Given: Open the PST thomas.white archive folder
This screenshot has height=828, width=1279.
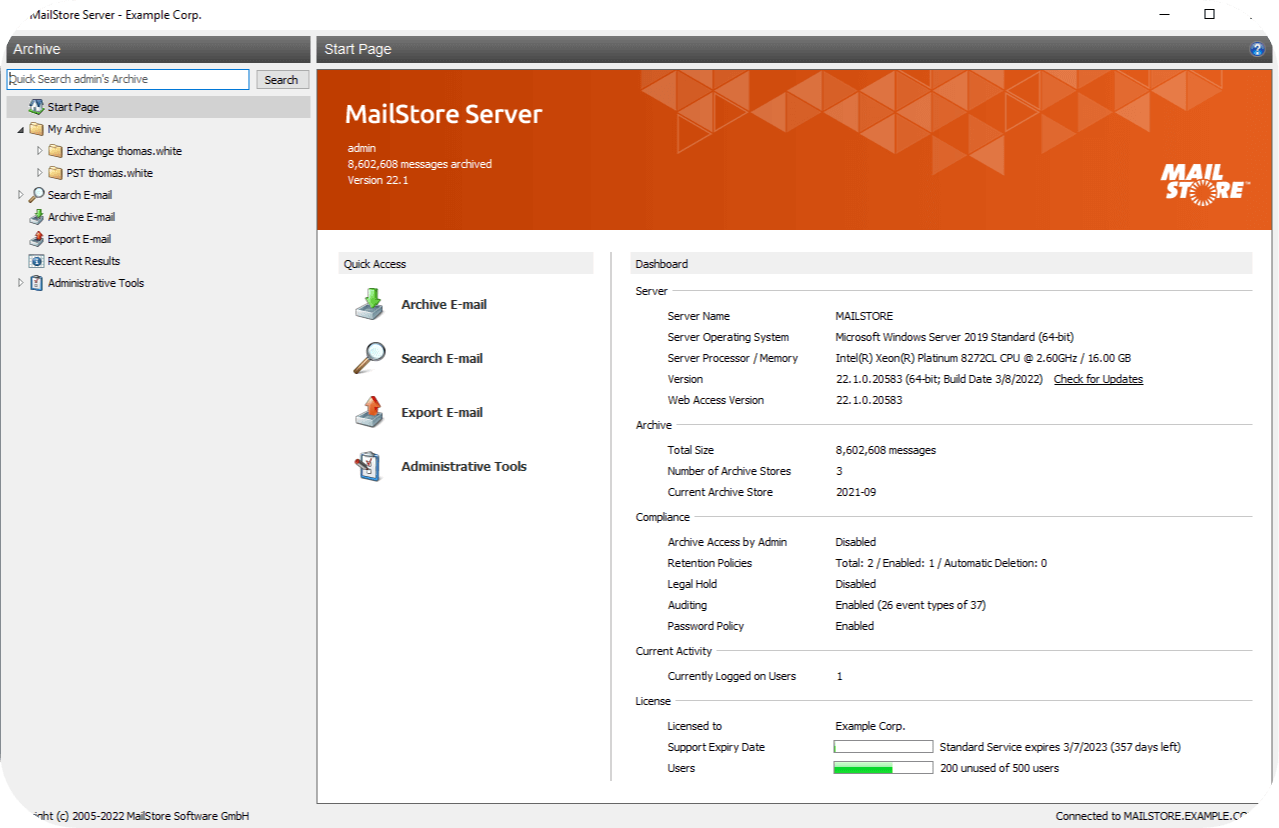Looking at the screenshot, I should coord(110,173).
